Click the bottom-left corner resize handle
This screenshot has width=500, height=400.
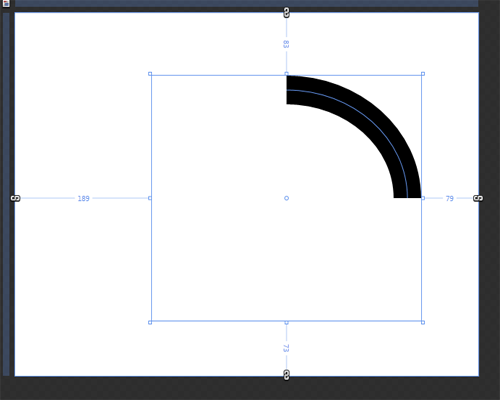click(150, 322)
